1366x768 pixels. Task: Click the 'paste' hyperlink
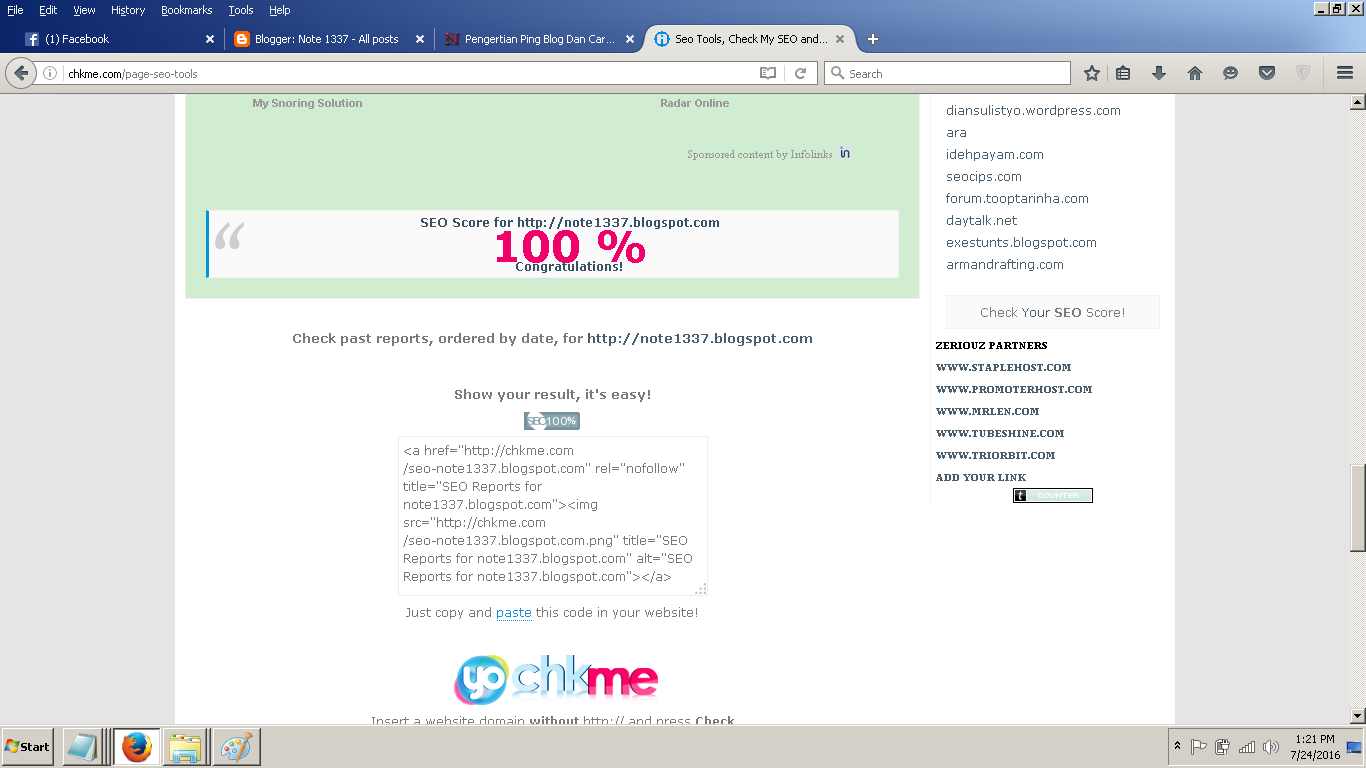(514, 612)
